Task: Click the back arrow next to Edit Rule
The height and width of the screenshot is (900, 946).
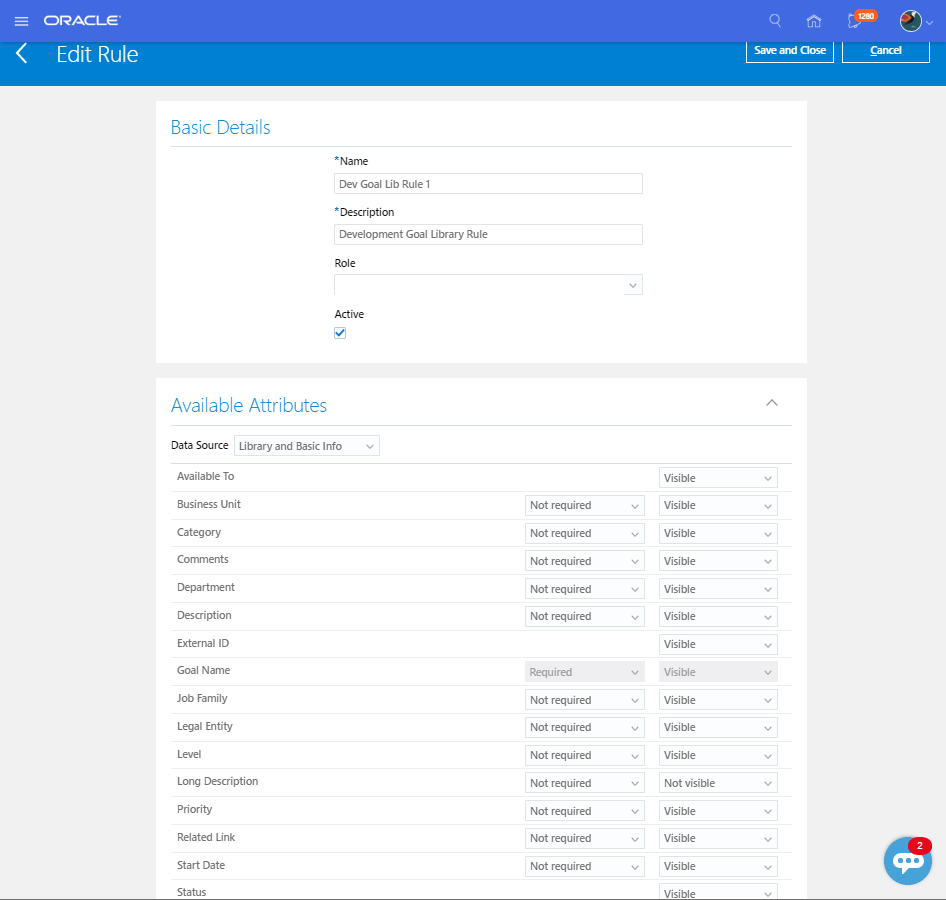Action: [21, 54]
